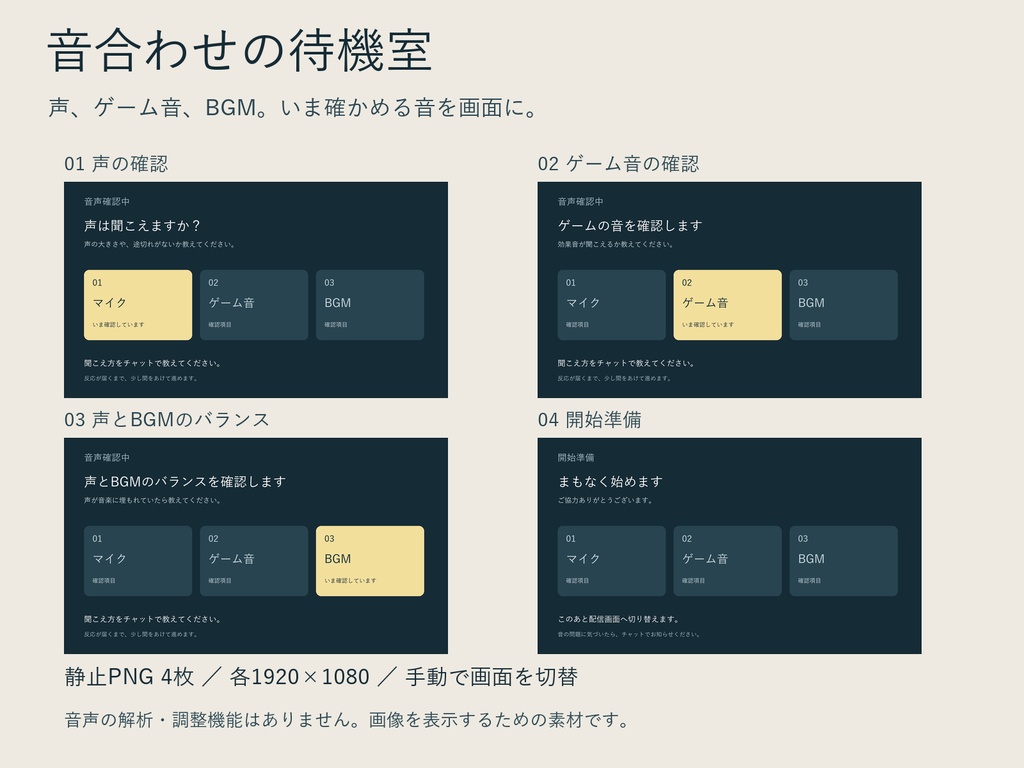
Task: Click the ゲーム音 card in preview 03
Action: click(x=254, y=561)
